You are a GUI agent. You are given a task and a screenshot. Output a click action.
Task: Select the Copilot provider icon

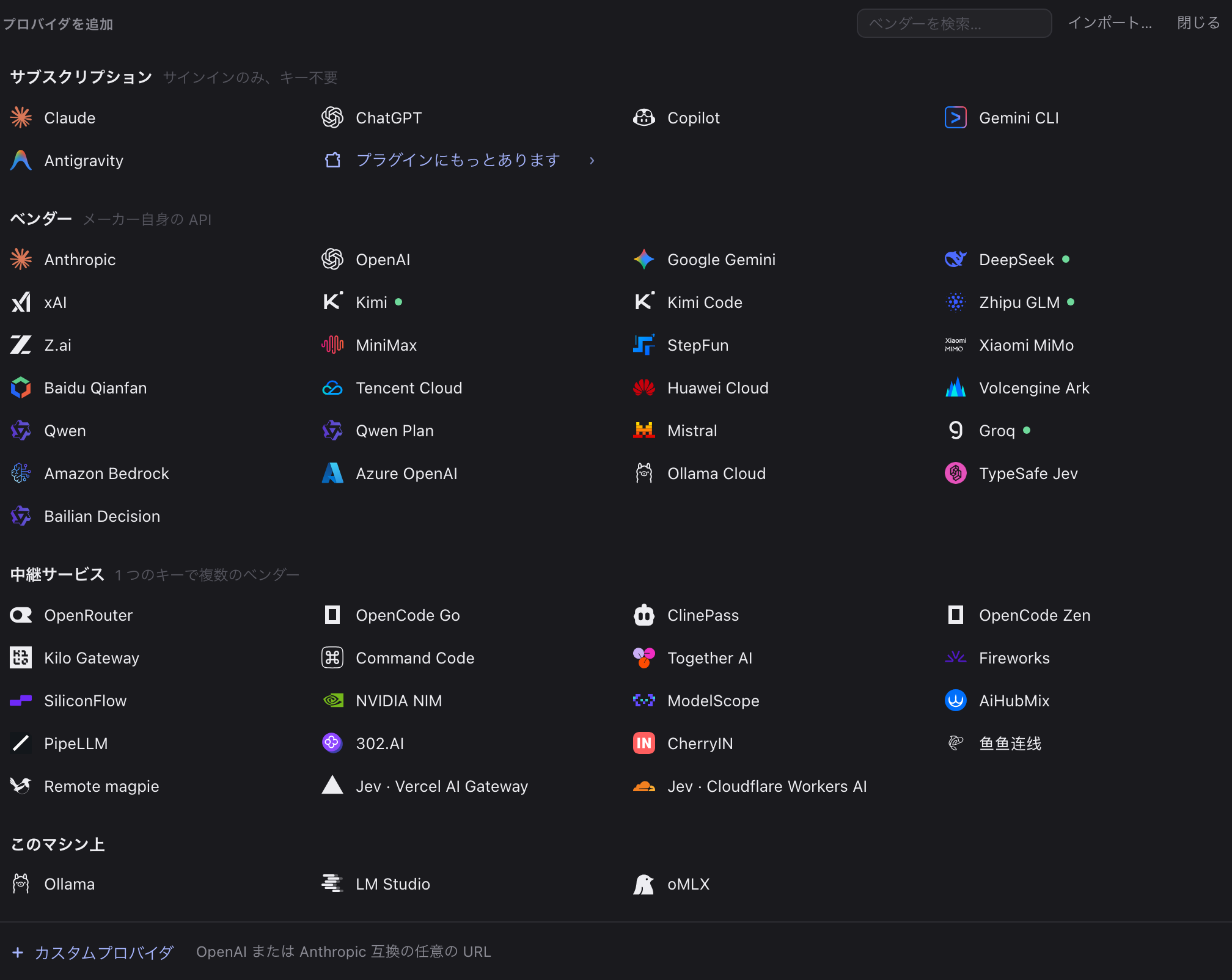[x=644, y=117]
